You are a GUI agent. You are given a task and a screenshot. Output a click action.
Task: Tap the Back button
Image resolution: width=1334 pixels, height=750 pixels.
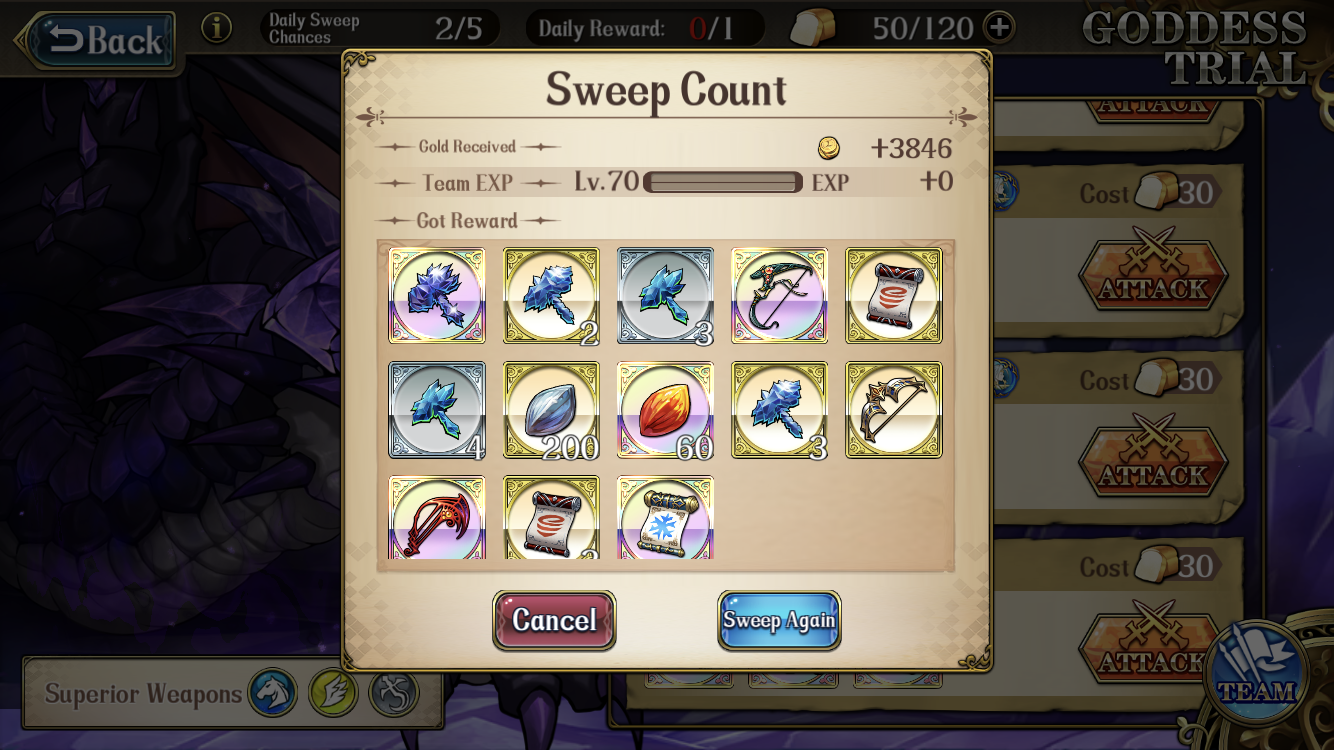tap(98, 40)
